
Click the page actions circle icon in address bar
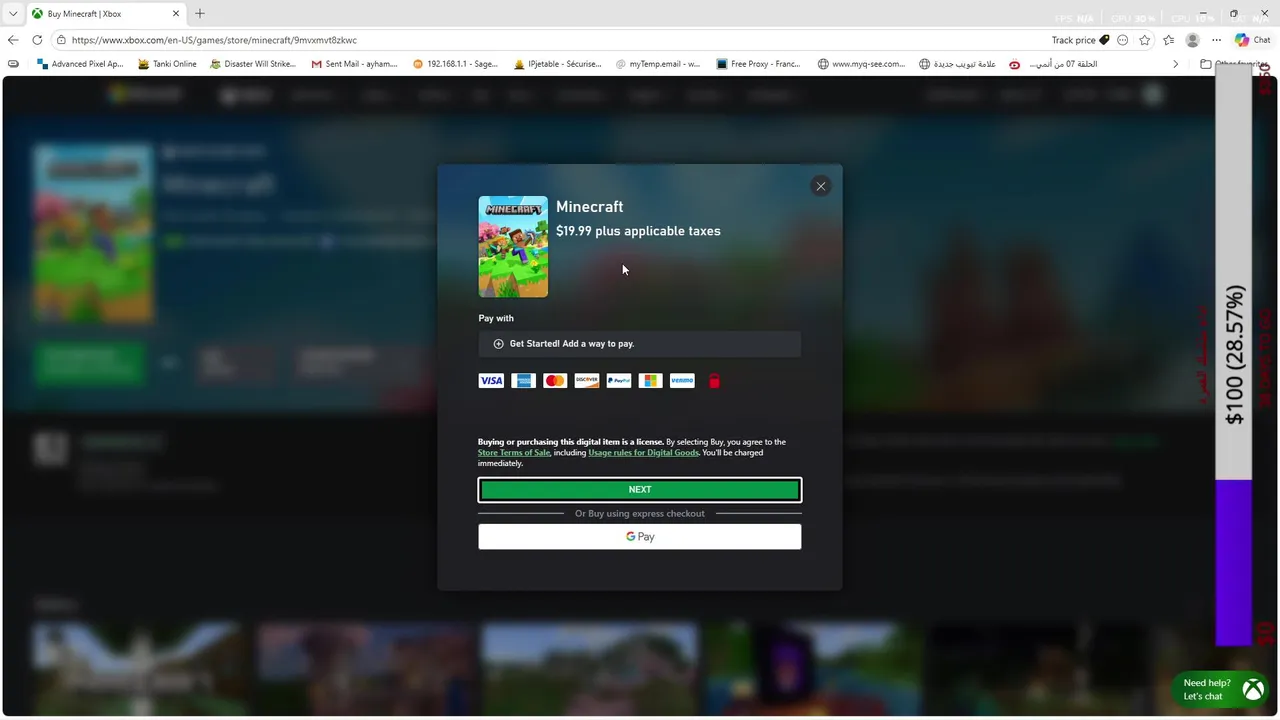[x=1122, y=40]
